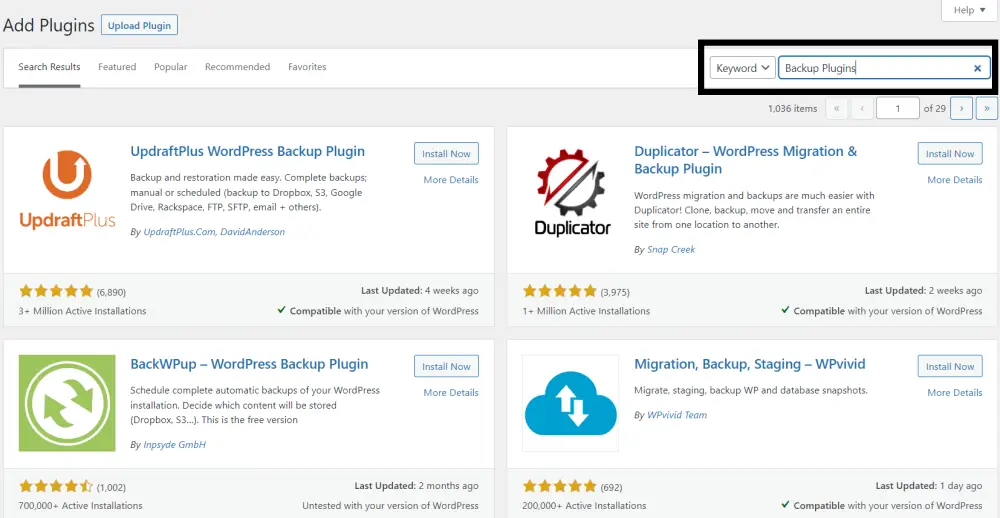
Task: View More Details for UpdraftPlus
Action: 451,180
